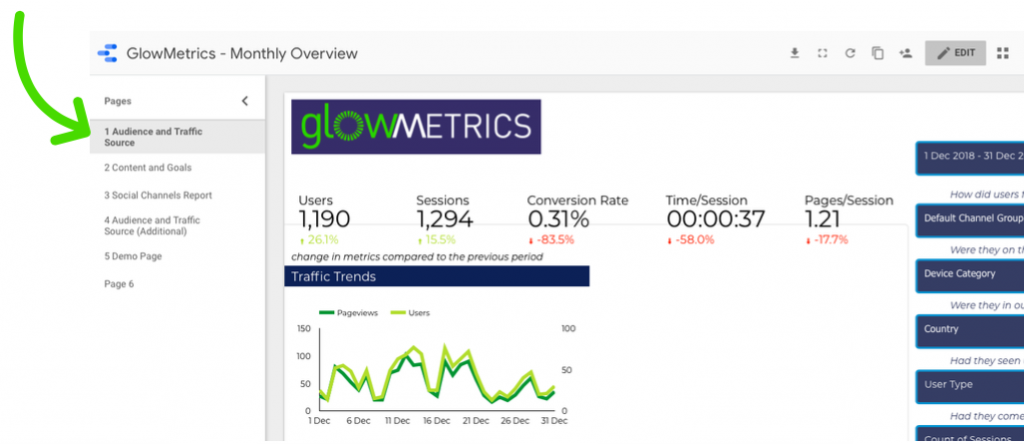Open the Google apps grid icon
The height and width of the screenshot is (444, 1024).
(x=1003, y=54)
